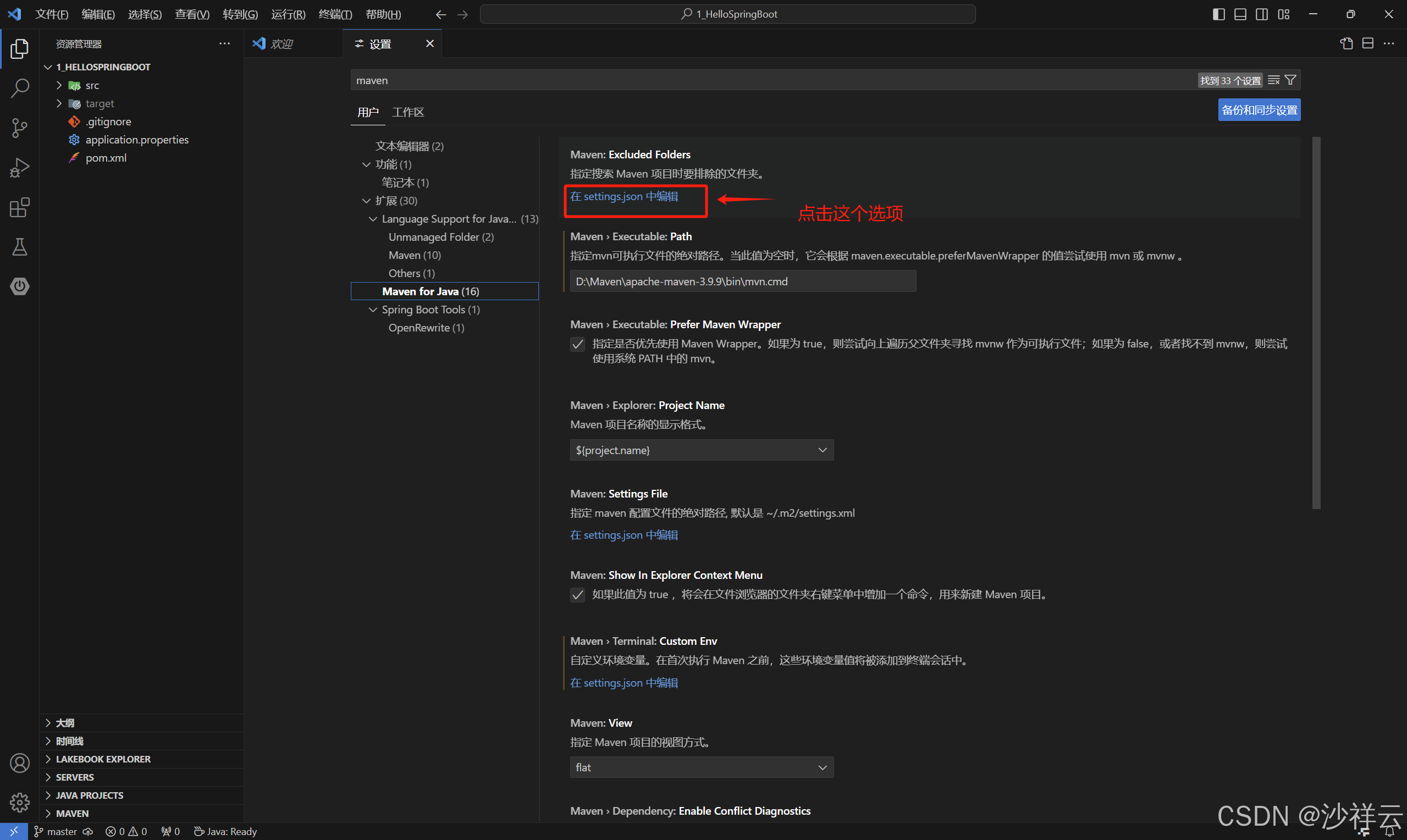Open Explorer panel more actions ellipsis

tap(225, 43)
